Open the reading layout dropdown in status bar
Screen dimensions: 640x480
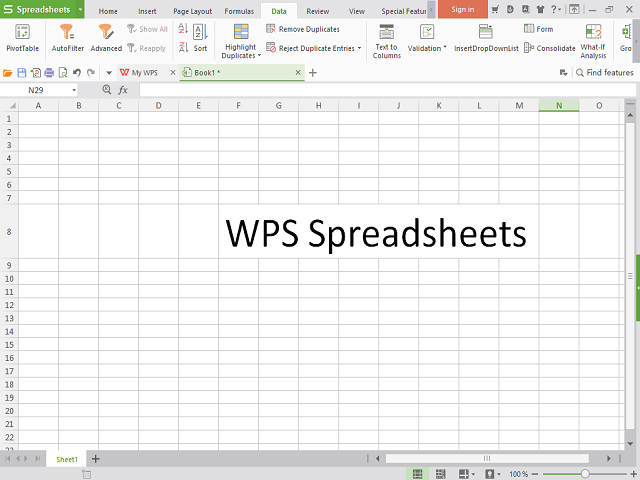tap(473, 474)
